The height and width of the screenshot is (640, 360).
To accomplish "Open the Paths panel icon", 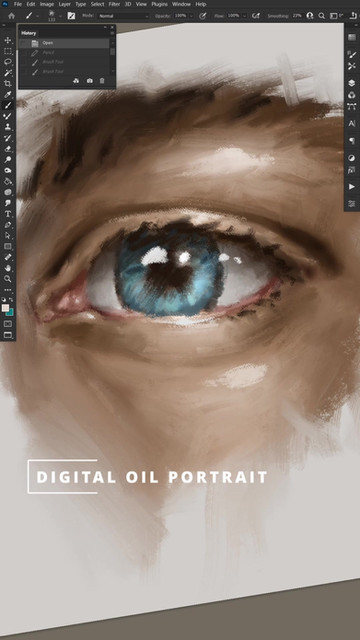I will [x=351, y=107].
